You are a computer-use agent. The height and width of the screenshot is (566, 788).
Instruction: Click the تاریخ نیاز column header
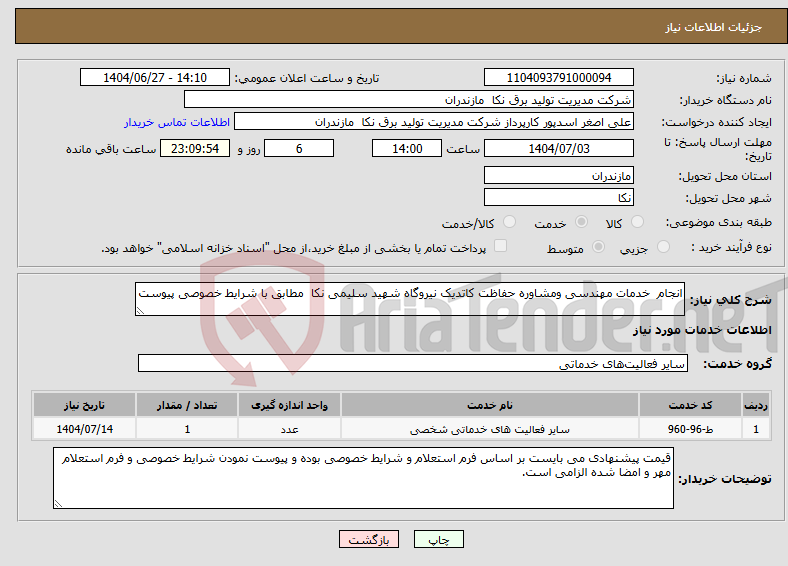point(84,405)
